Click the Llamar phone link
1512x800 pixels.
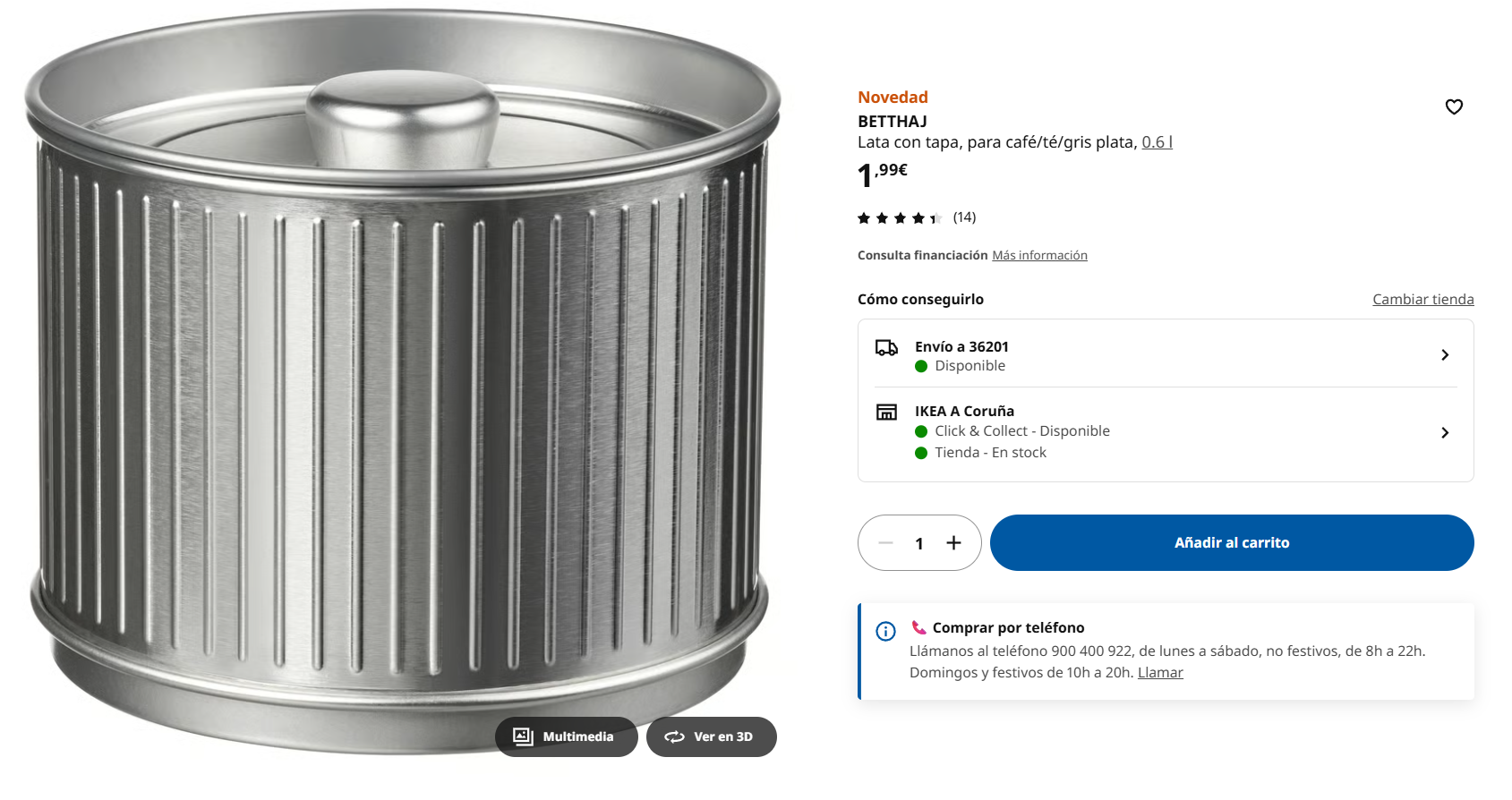[x=1160, y=673]
